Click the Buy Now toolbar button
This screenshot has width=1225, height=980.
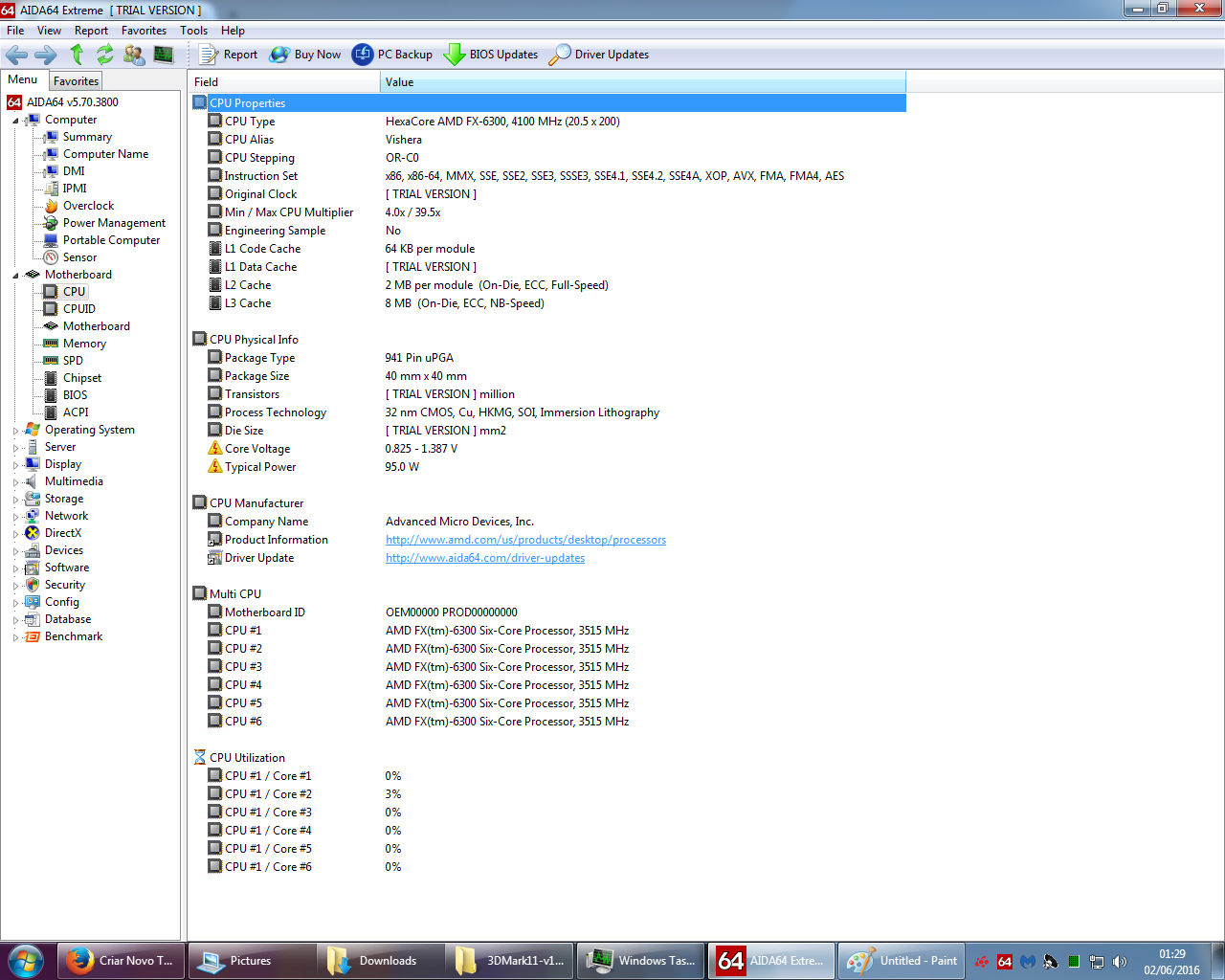point(305,55)
